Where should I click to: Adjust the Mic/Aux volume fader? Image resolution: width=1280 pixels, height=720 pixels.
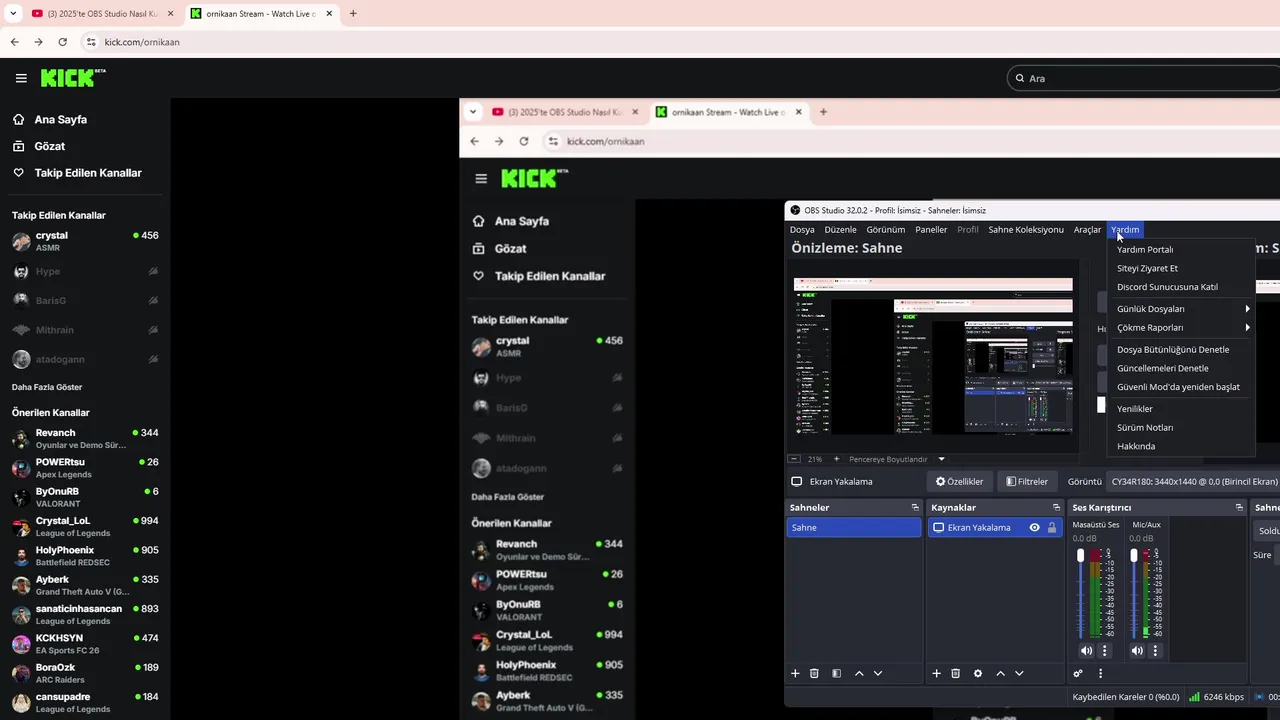tap(1133, 555)
